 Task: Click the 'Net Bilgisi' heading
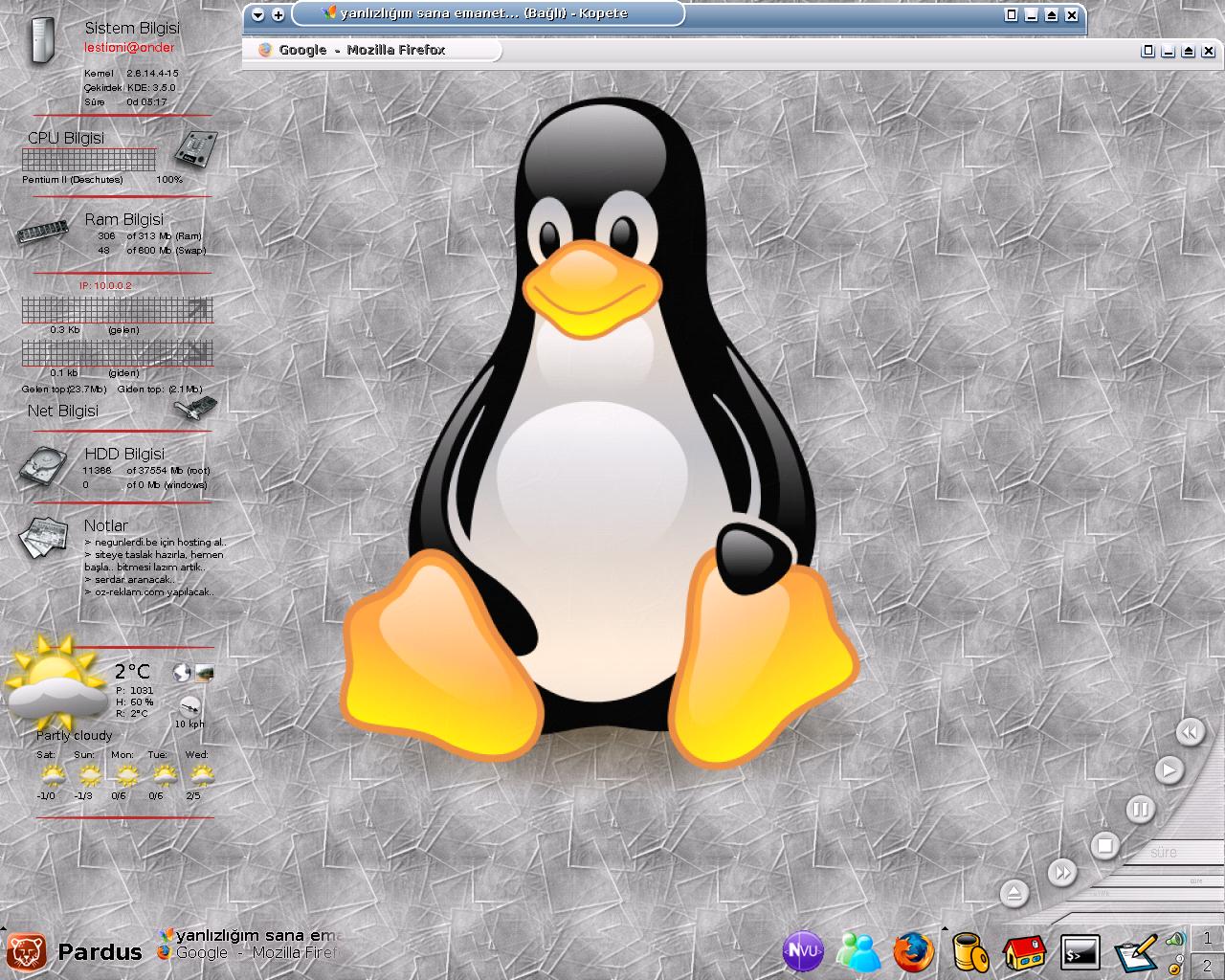coord(62,411)
